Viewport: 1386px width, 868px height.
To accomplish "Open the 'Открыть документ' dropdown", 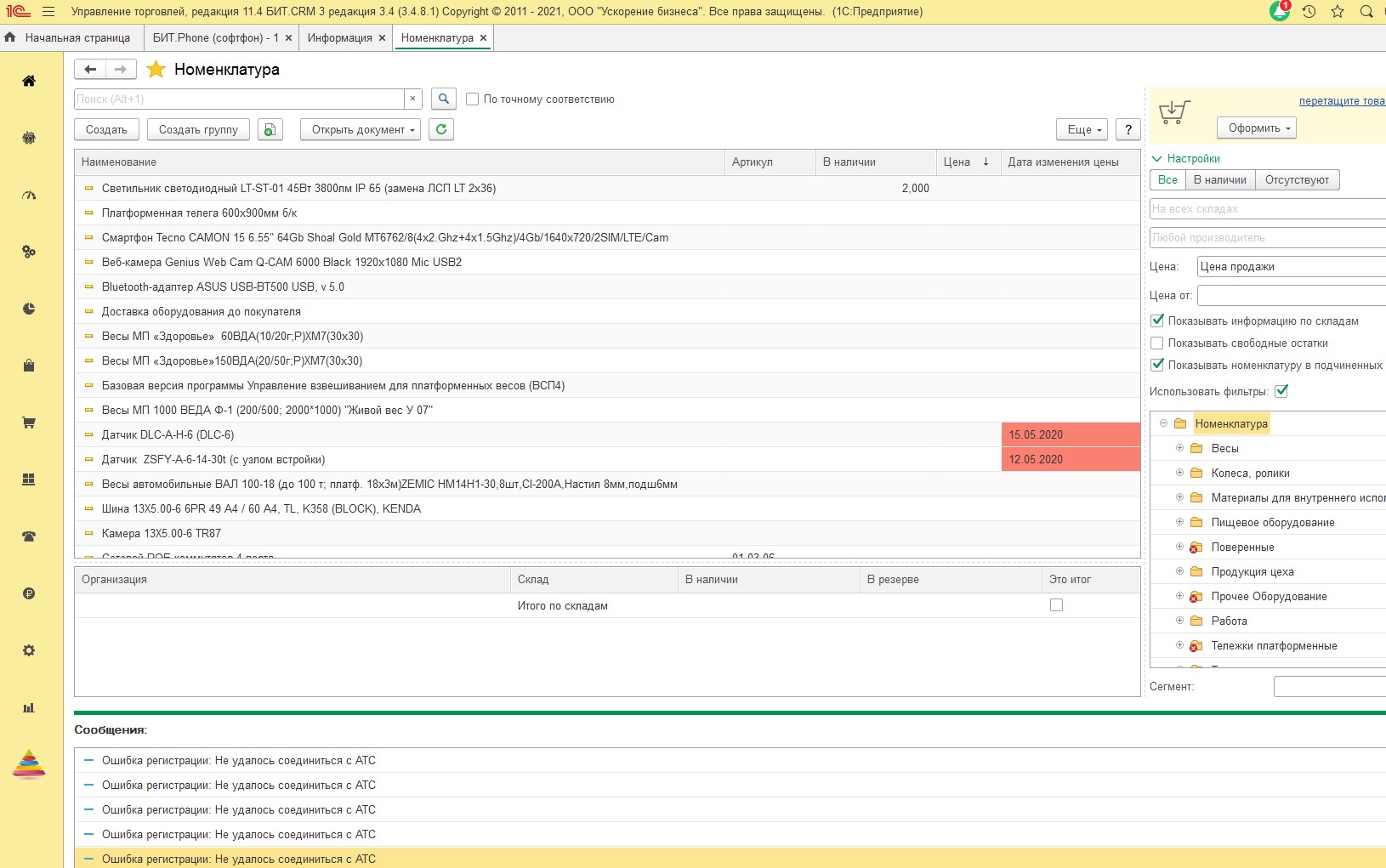I will click(x=361, y=129).
